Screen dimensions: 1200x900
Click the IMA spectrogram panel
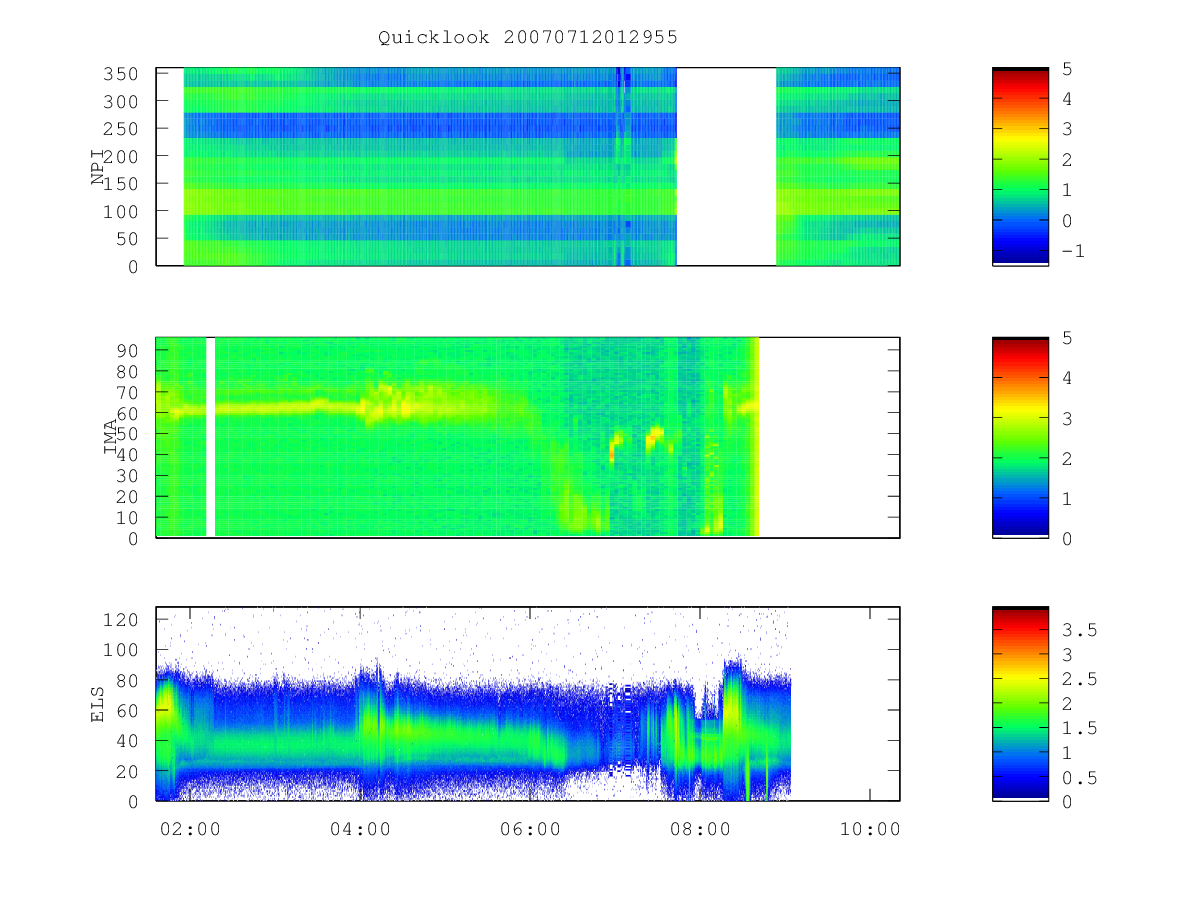528,438
